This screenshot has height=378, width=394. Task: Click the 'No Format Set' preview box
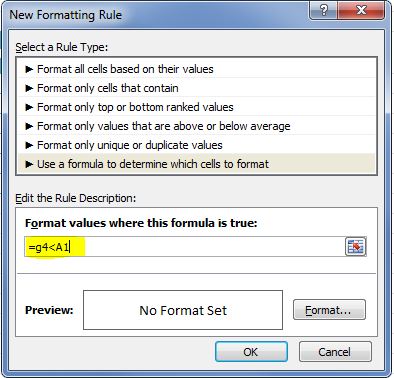click(183, 310)
